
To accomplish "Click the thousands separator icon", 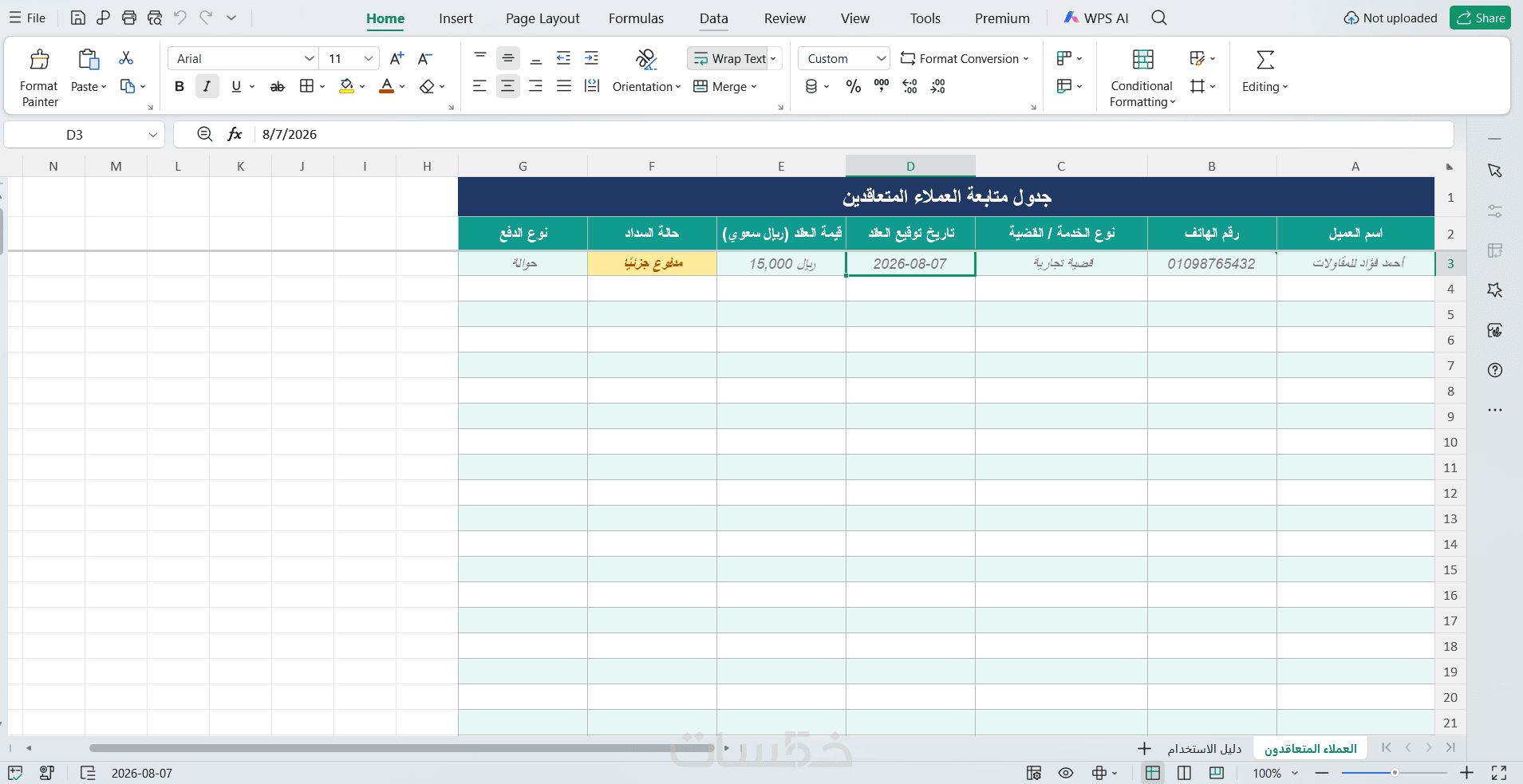I will pyautogui.click(x=882, y=86).
